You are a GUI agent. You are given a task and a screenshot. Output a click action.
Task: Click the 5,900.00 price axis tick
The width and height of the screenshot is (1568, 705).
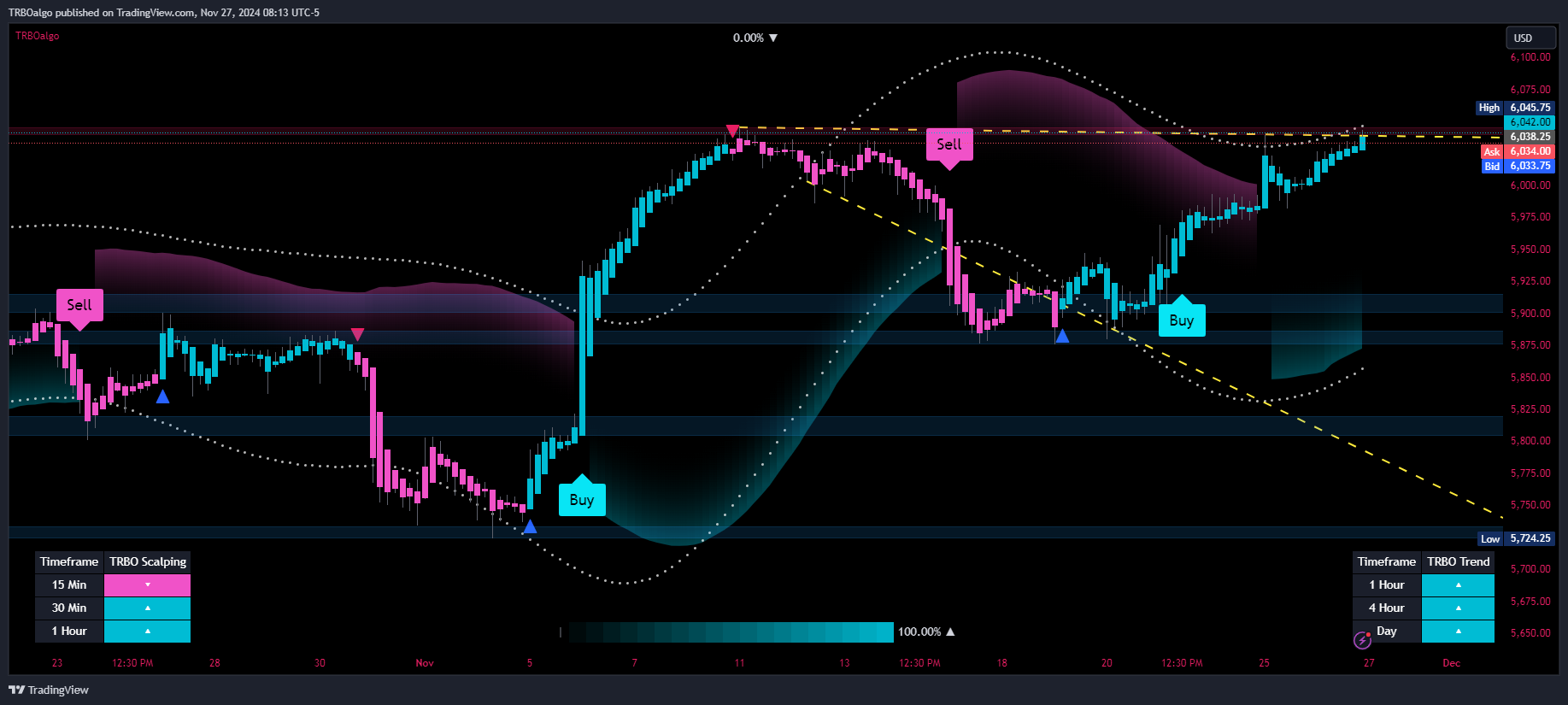click(x=1530, y=314)
